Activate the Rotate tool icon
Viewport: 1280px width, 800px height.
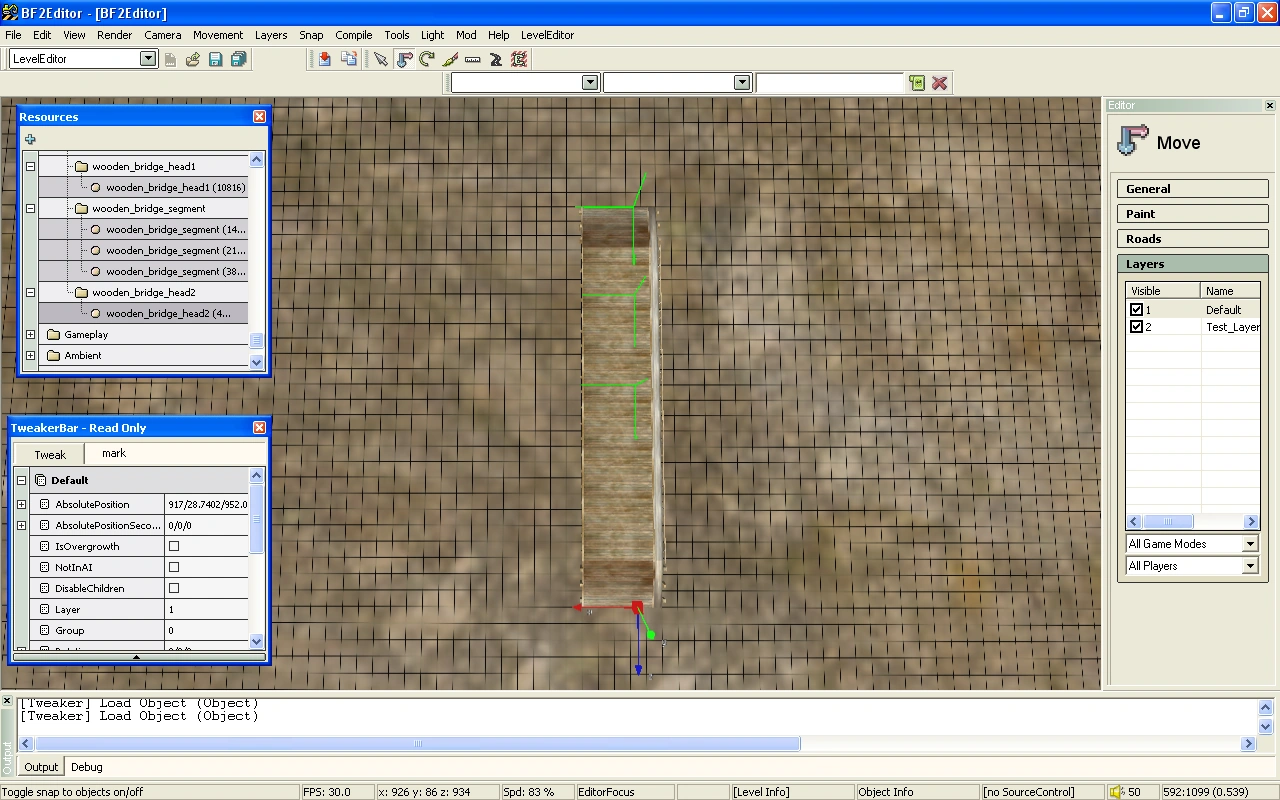[x=427, y=59]
